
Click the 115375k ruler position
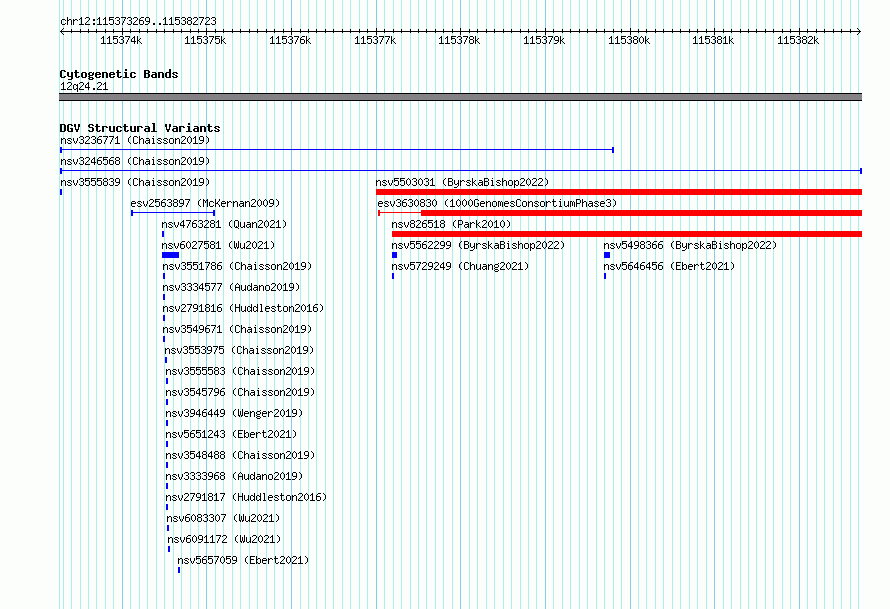point(205,40)
